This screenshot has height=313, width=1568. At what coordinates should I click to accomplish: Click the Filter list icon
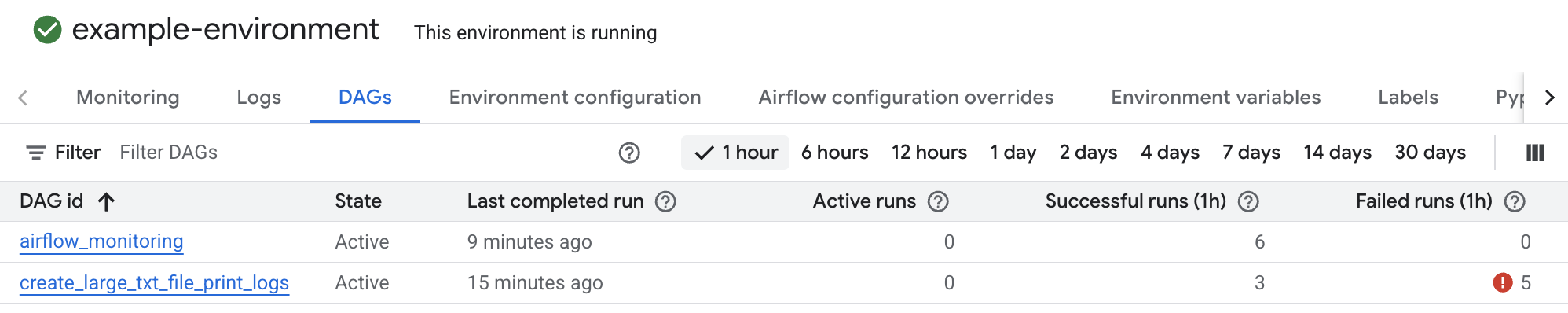[x=36, y=153]
